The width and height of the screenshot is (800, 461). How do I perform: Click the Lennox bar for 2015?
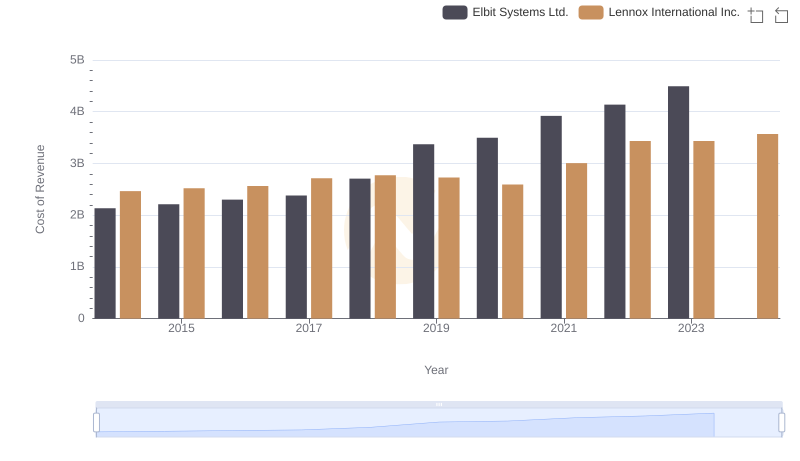coord(194,253)
